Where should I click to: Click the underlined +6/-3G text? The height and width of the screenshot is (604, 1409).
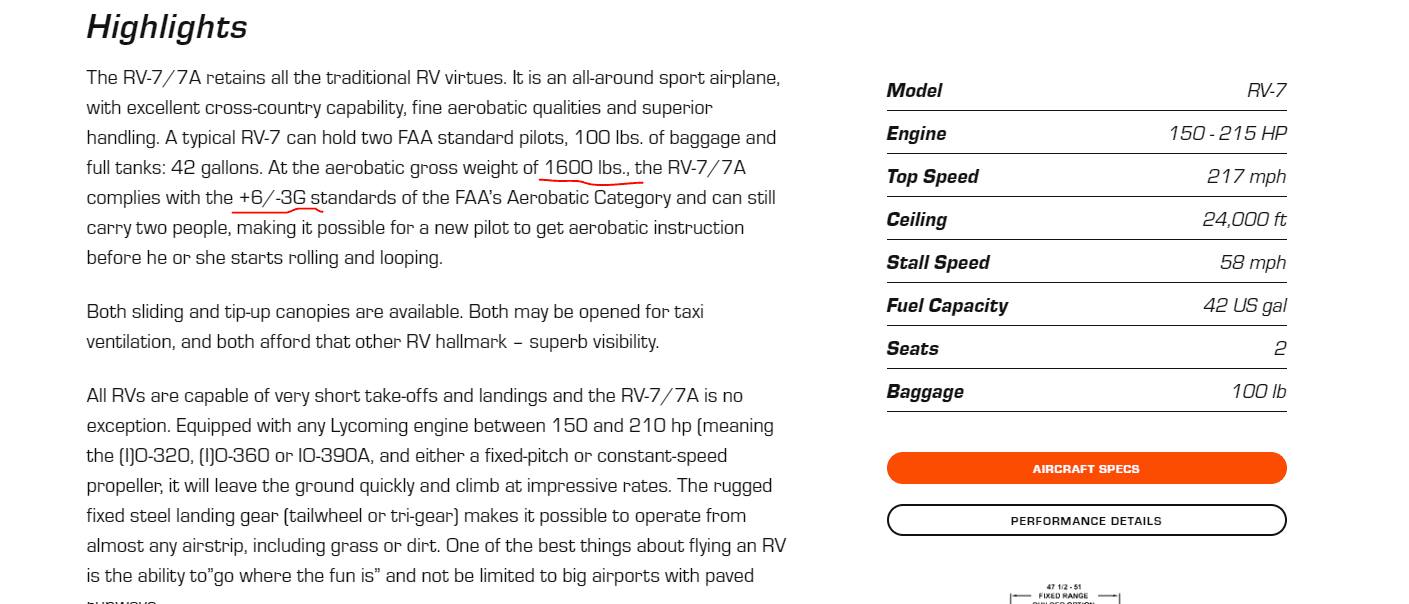click(272, 198)
